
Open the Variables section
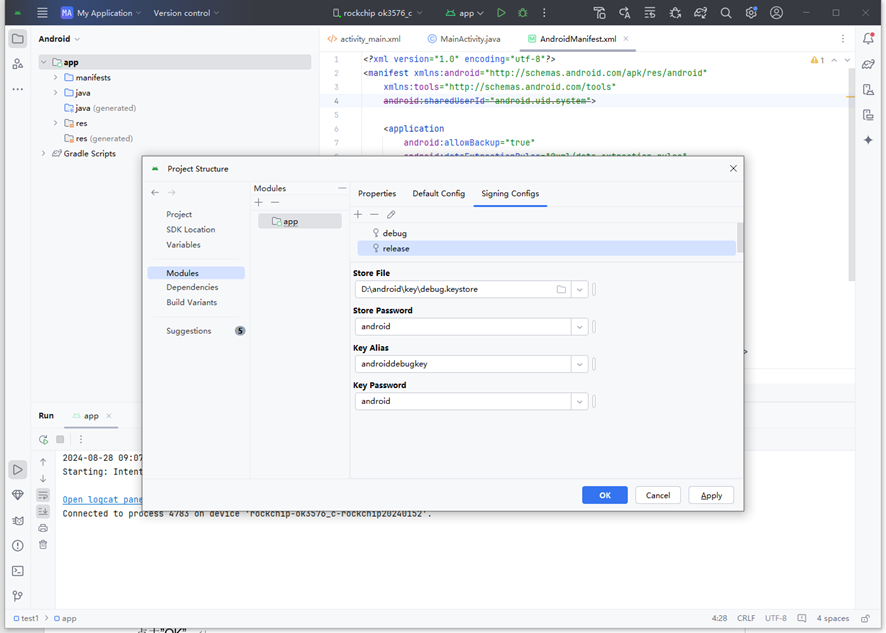point(183,245)
